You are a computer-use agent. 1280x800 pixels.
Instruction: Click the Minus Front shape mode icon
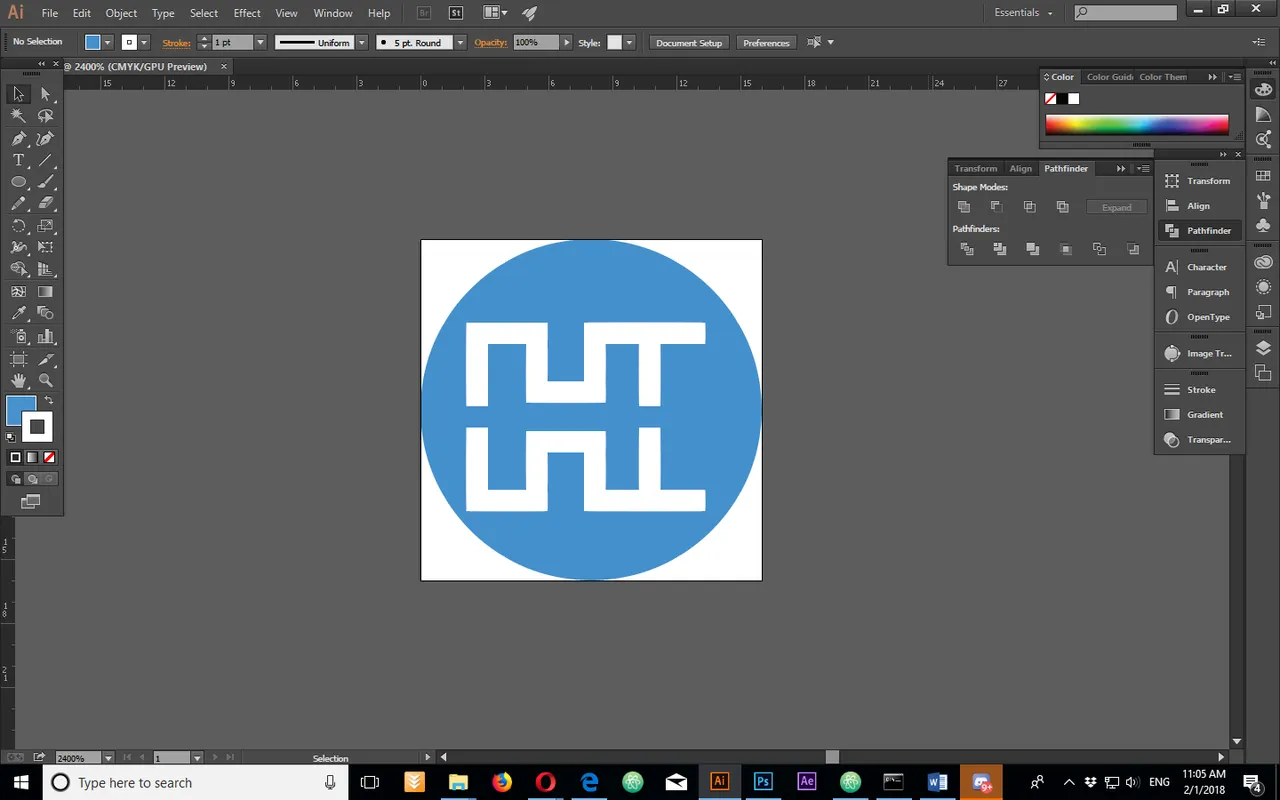[997, 207]
